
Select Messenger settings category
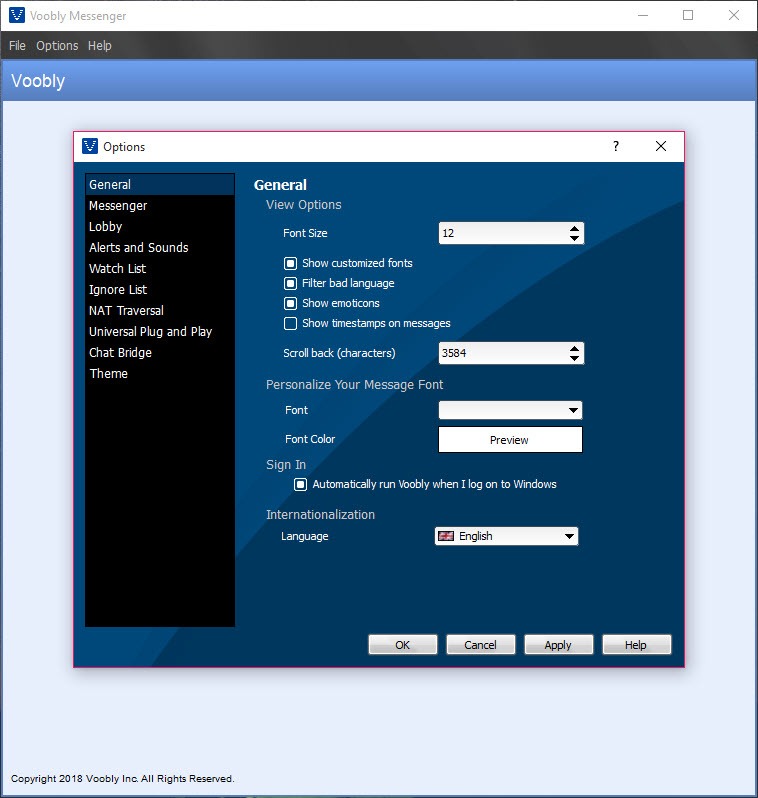click(160, 206)
